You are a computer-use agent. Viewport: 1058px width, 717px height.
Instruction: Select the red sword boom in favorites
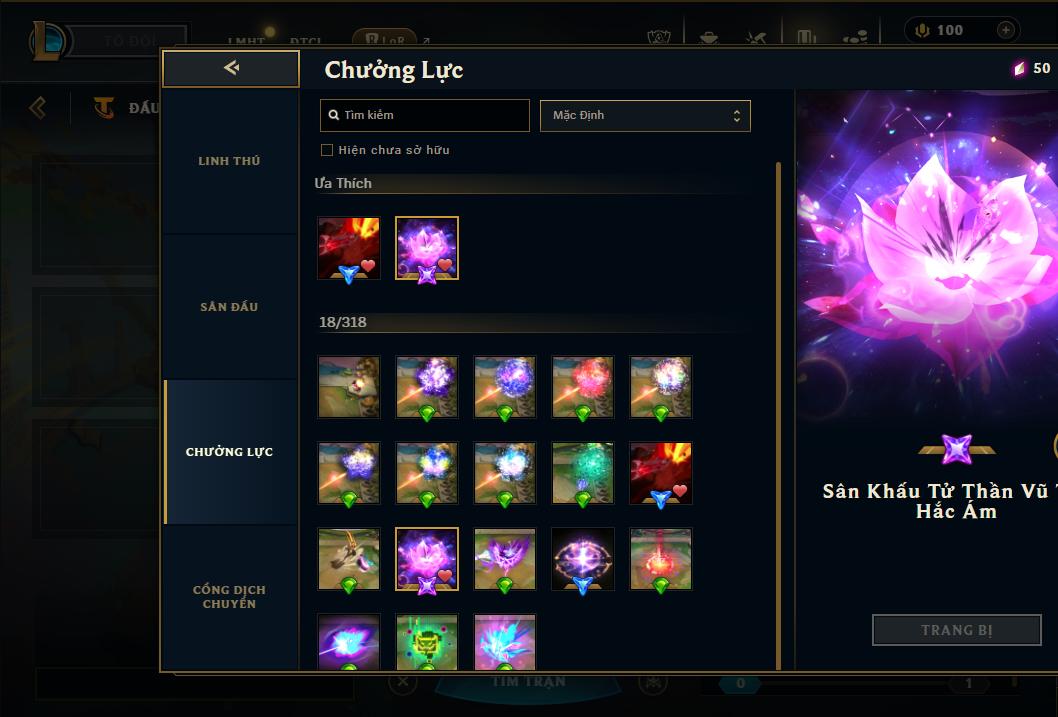349,248
